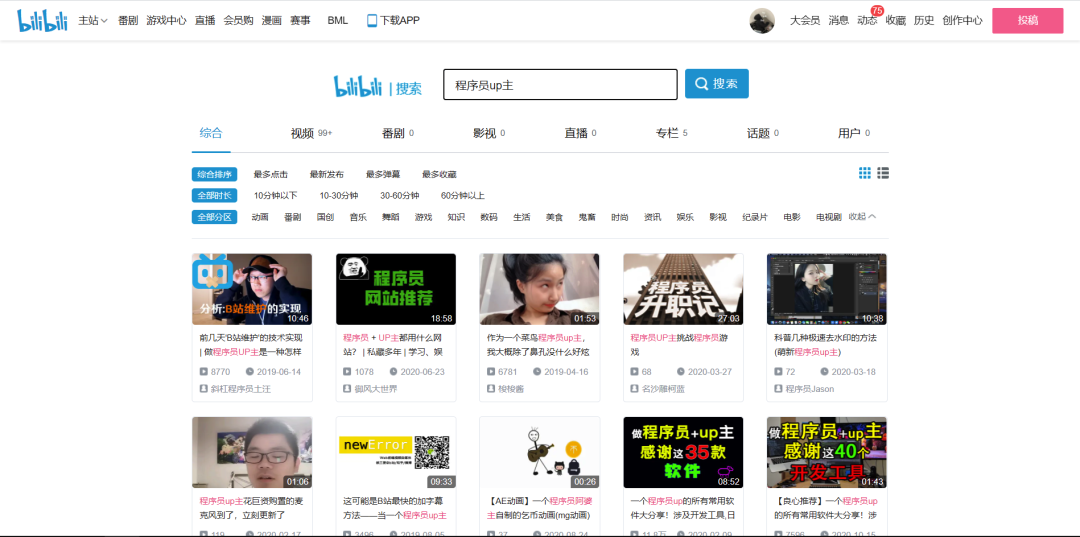The height and width of the screenshot is (537, 1080).
Task: Open 创作中心 in top navigation
Action: 962,21
